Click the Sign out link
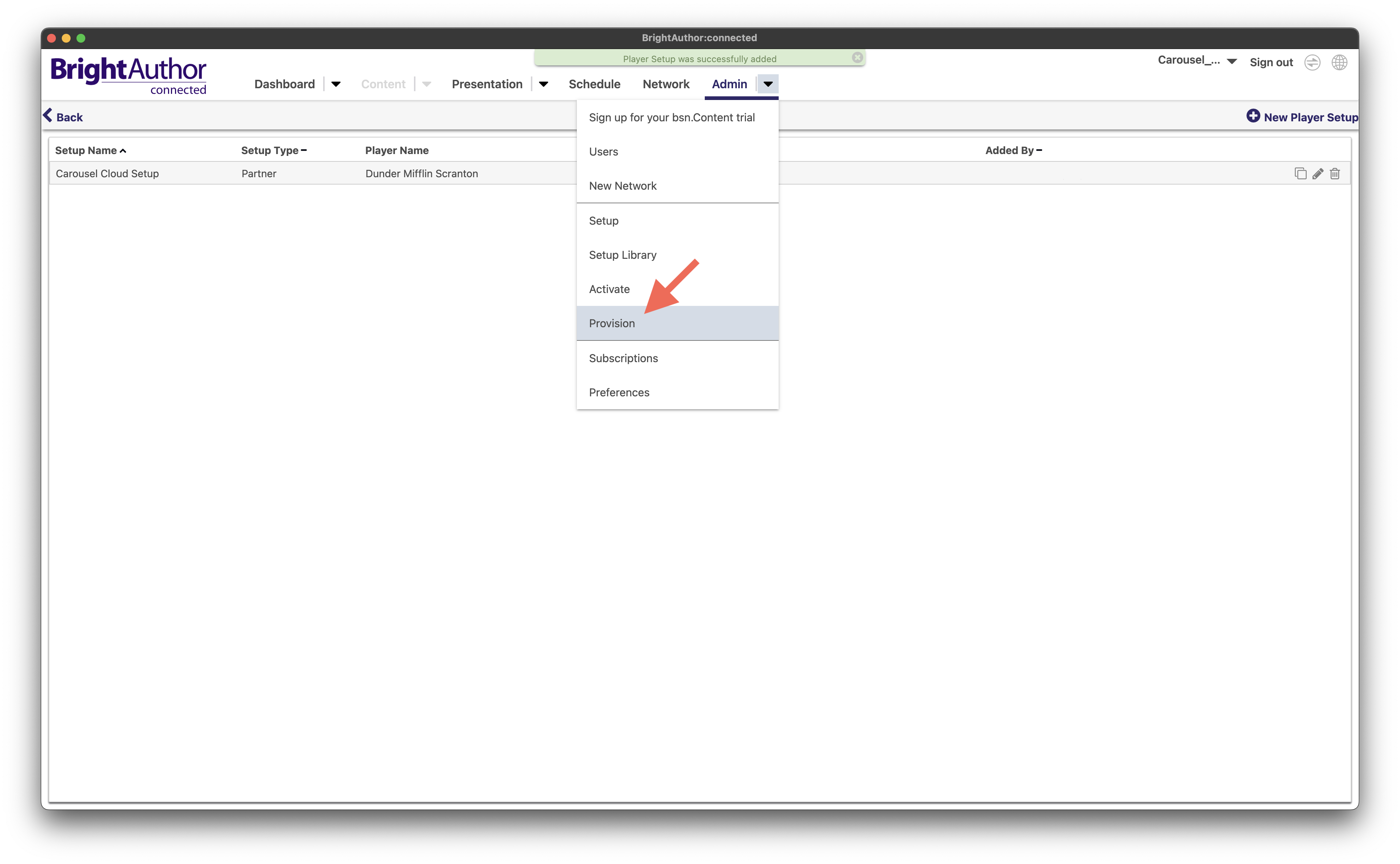Viewport: 1400px width, 864px height. click(1271, 62)
